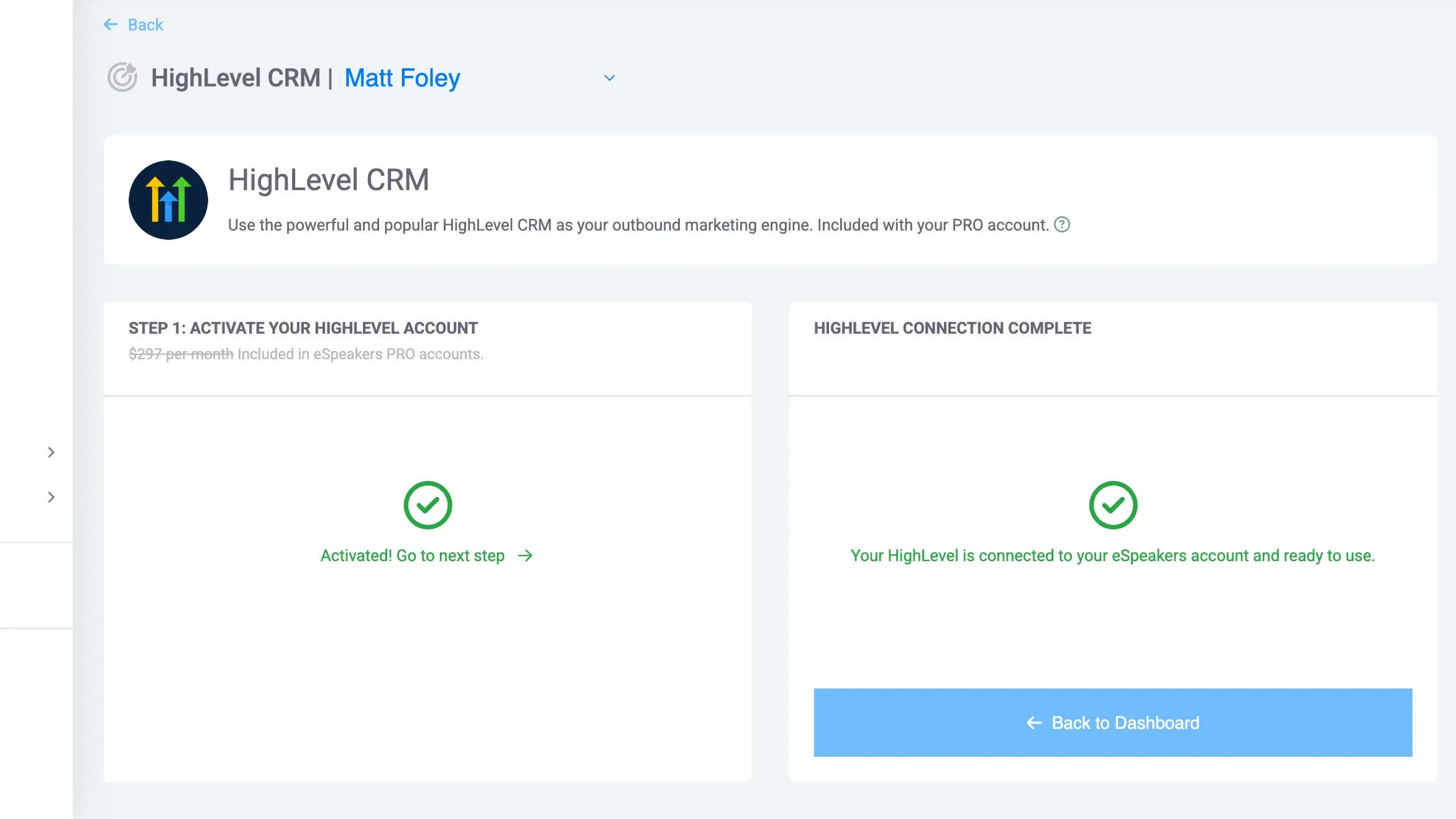Expand the upper sidebar chevron
Viewport: 1456px width, 819px height.
click(51, 452)
